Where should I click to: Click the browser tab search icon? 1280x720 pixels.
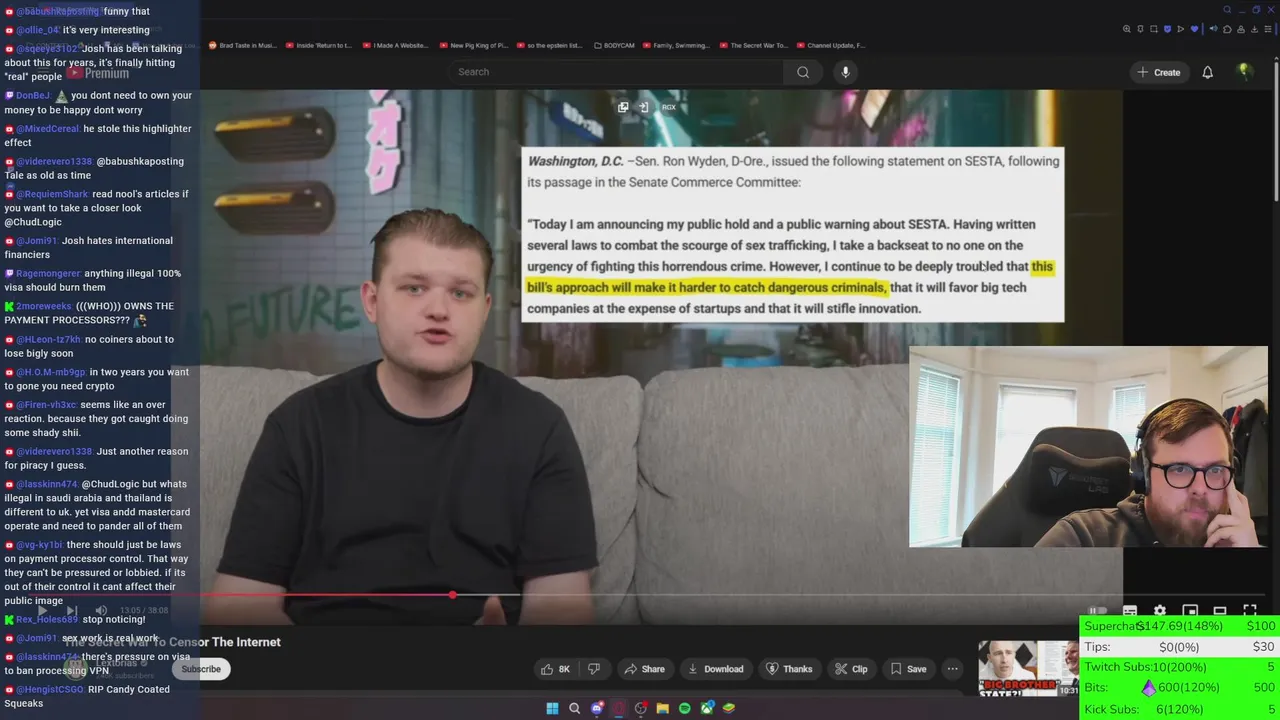(1227, 10)
